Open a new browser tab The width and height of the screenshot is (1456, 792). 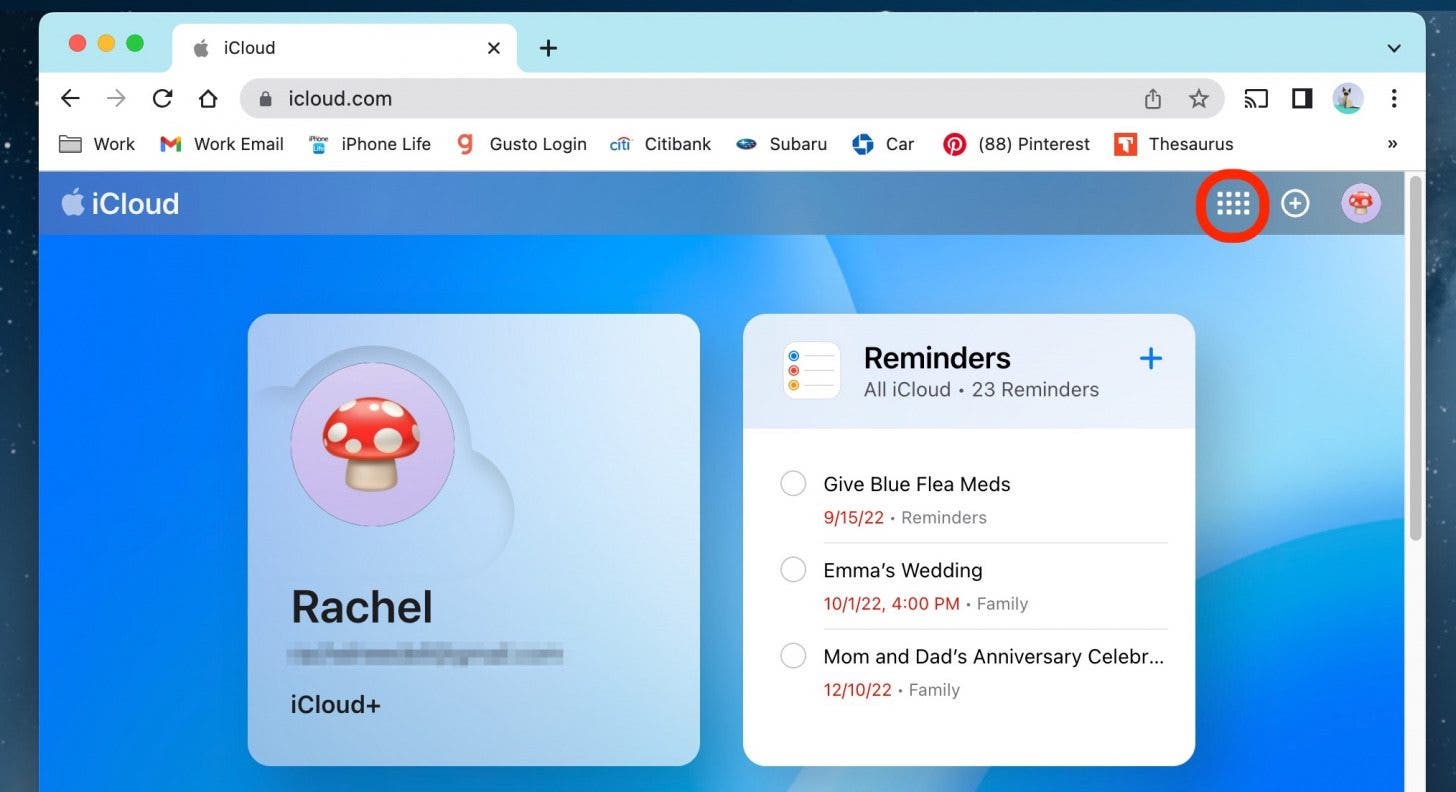click(x=548, y=48)
